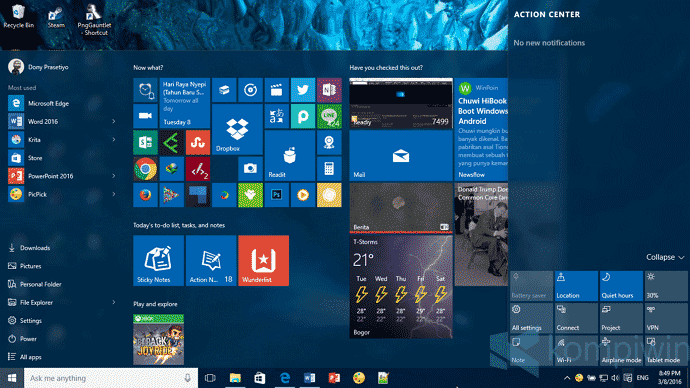Image resolution: width=690 pixels, height=388 pixels.
Task: Open Store from Most used list
Action: [x=62, y=158]
